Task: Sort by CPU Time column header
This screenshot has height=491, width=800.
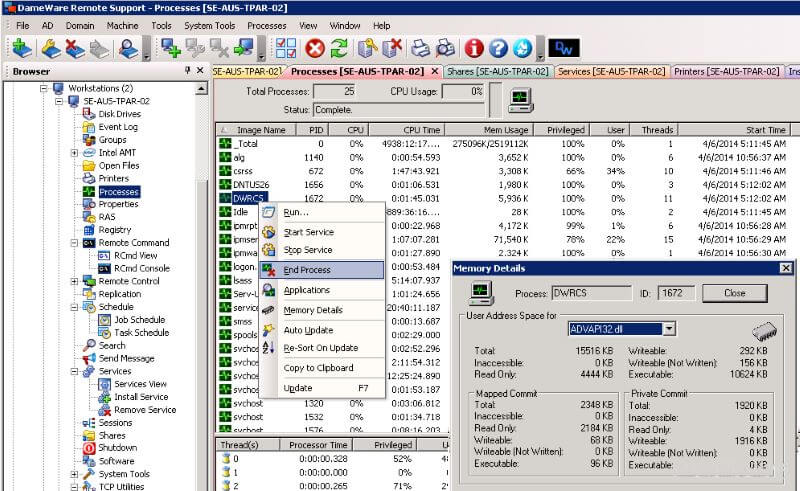Action: 407,130
